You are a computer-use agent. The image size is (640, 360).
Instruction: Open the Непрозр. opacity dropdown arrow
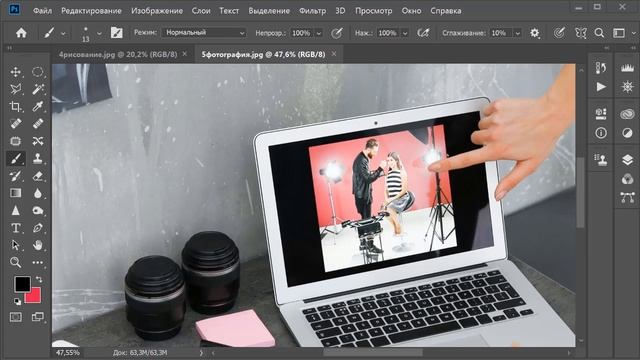(319, 33)
